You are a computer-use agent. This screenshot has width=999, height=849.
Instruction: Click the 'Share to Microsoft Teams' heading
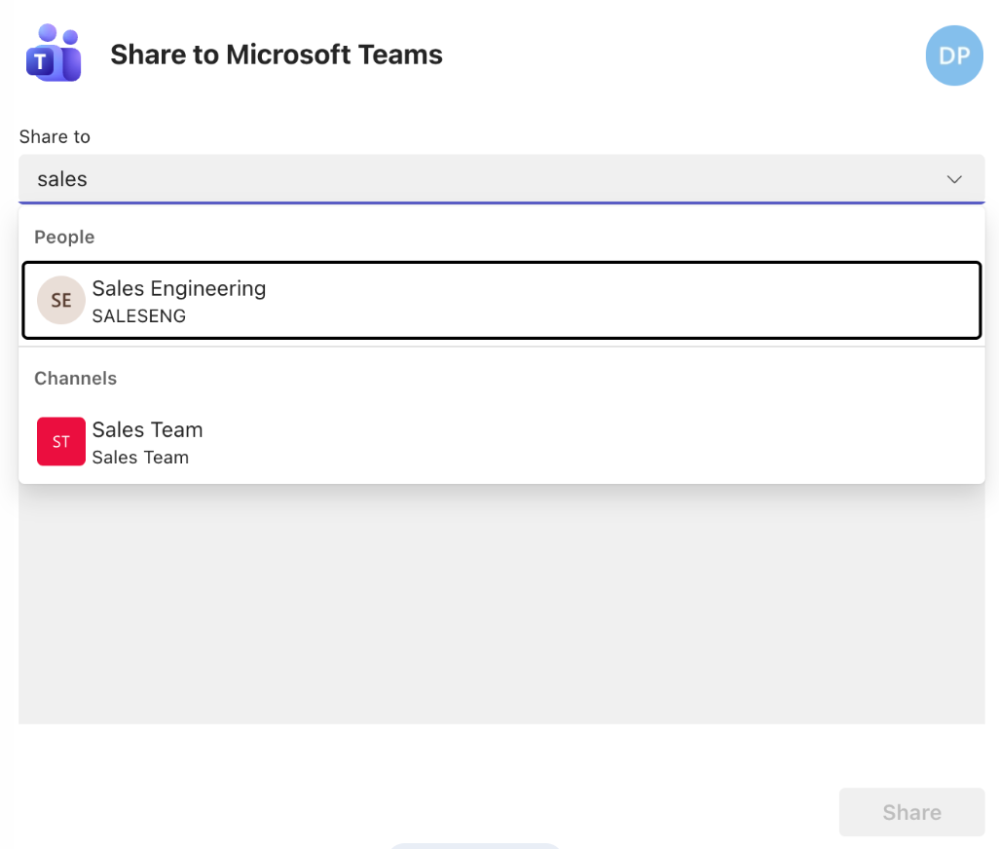pos(277,55)
